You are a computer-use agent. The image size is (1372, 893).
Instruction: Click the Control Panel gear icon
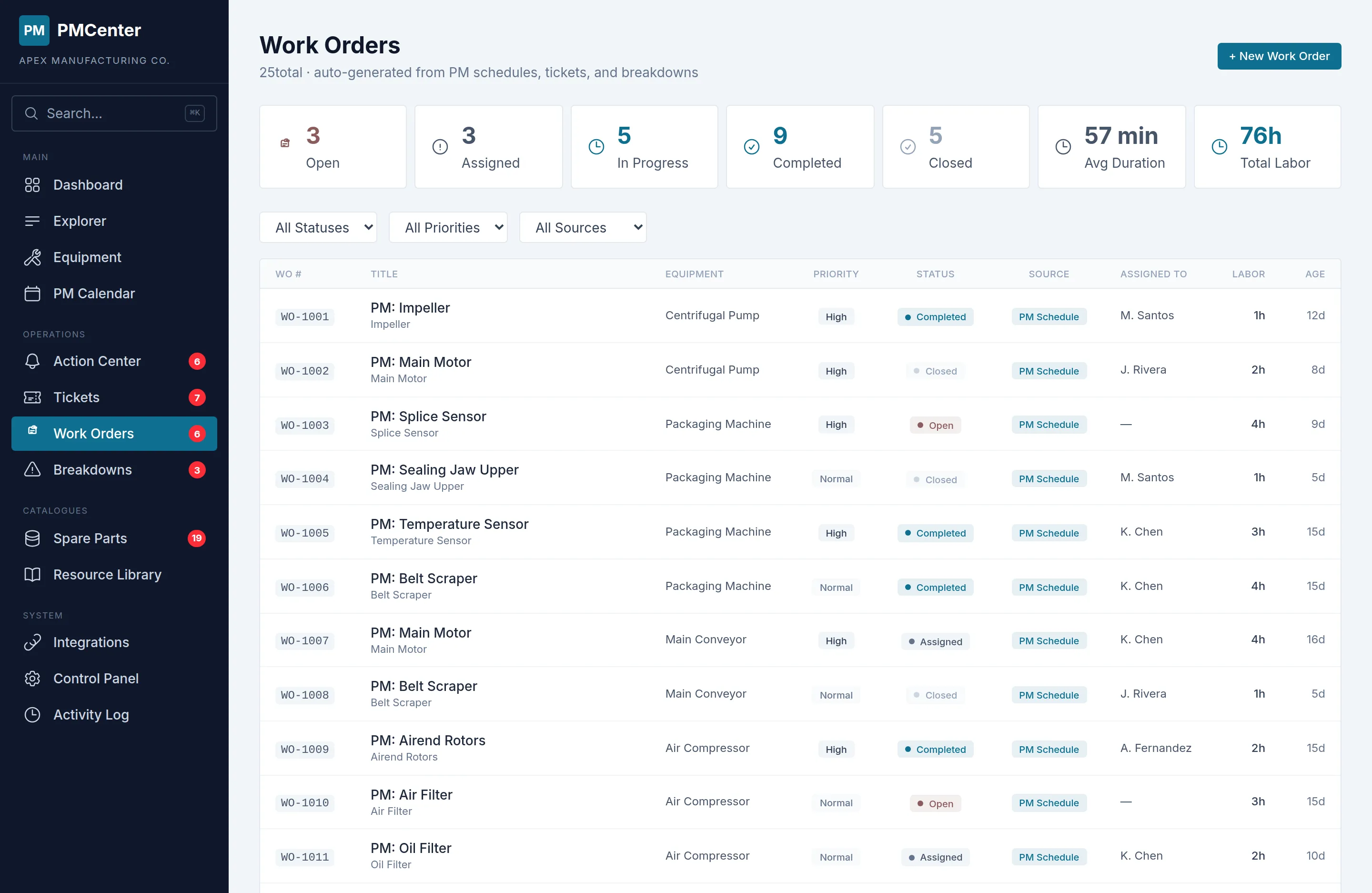tap(32, 679)
